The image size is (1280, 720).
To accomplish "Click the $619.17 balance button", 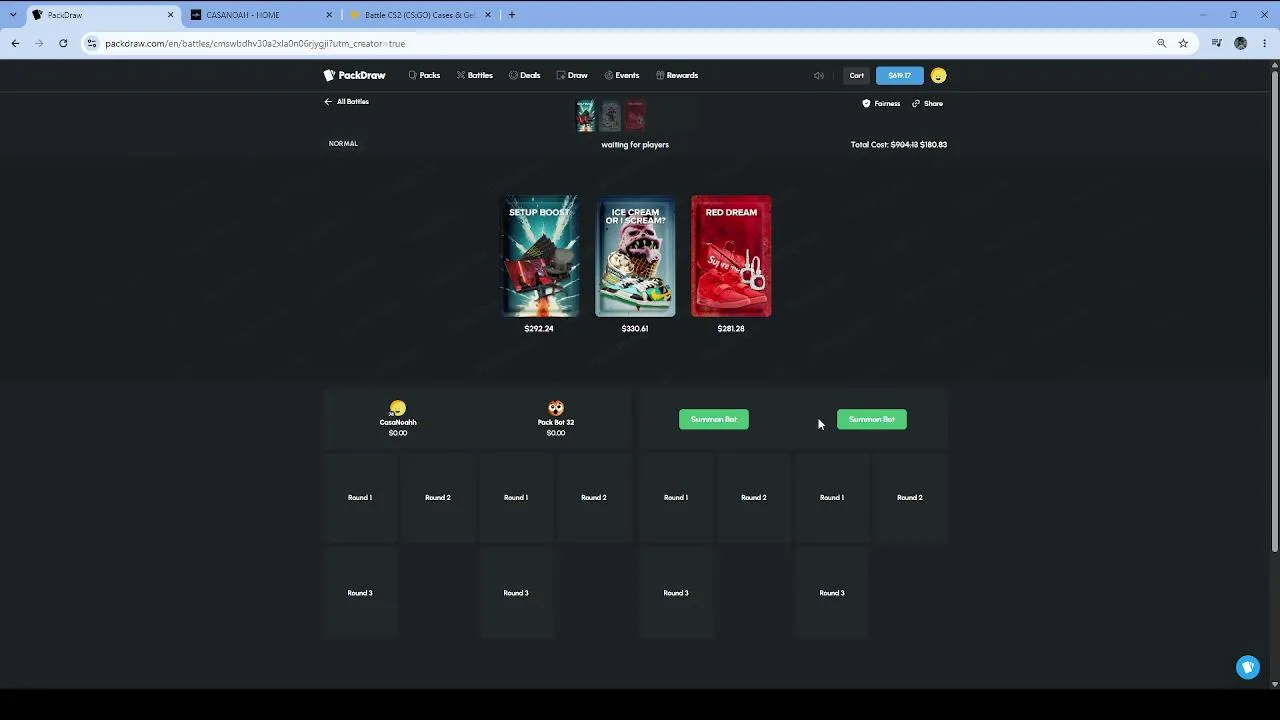I will [900, 75].
